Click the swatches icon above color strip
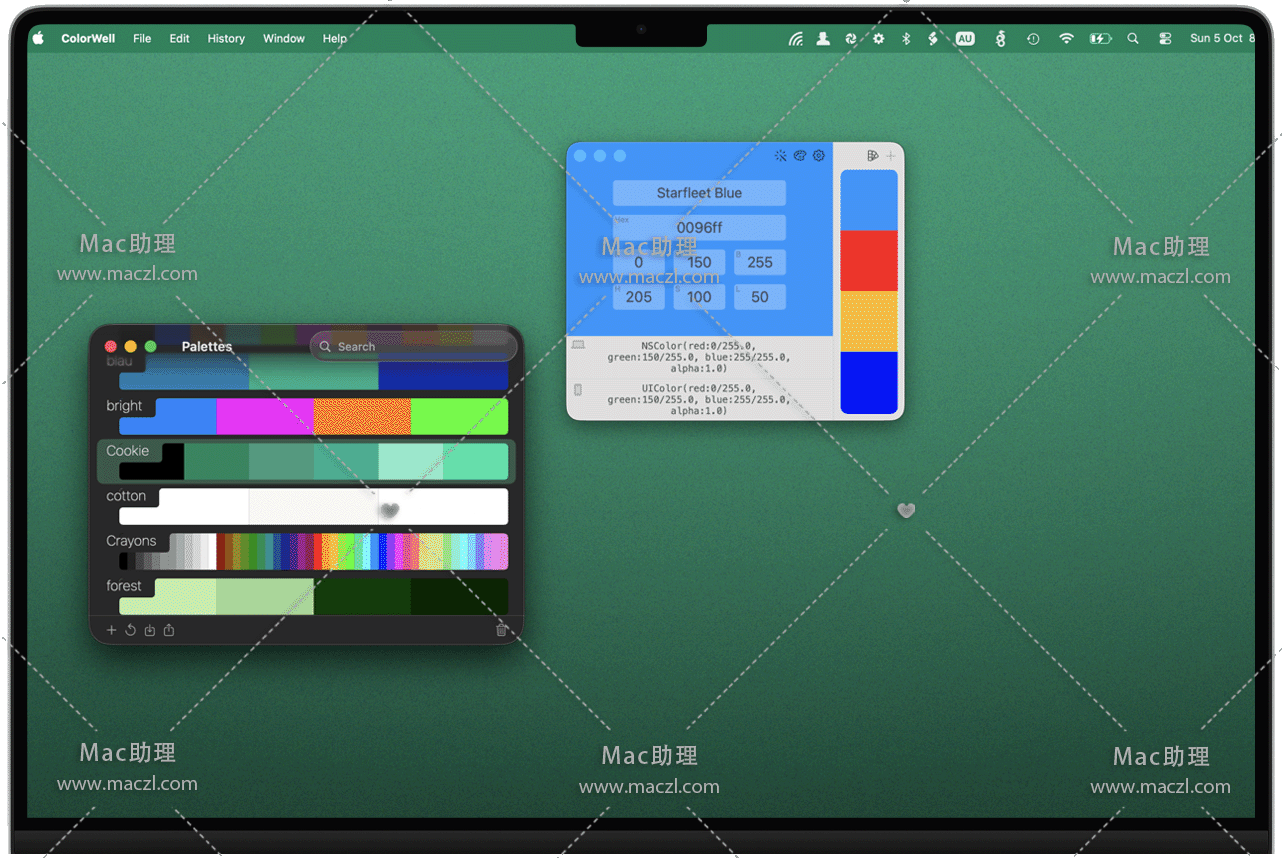This screenshot has height=858, width=1282. [872, 156]
